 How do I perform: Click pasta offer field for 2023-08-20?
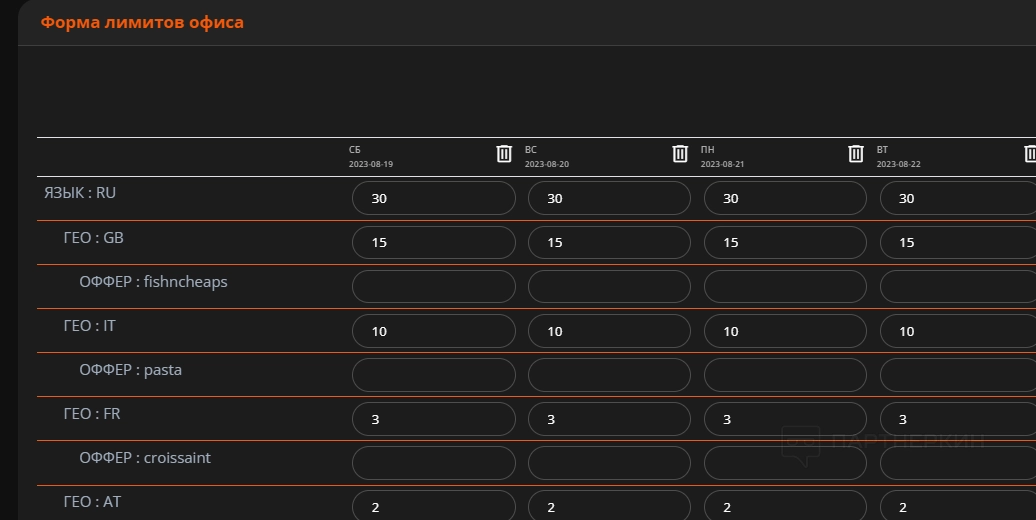click(609, 375)
